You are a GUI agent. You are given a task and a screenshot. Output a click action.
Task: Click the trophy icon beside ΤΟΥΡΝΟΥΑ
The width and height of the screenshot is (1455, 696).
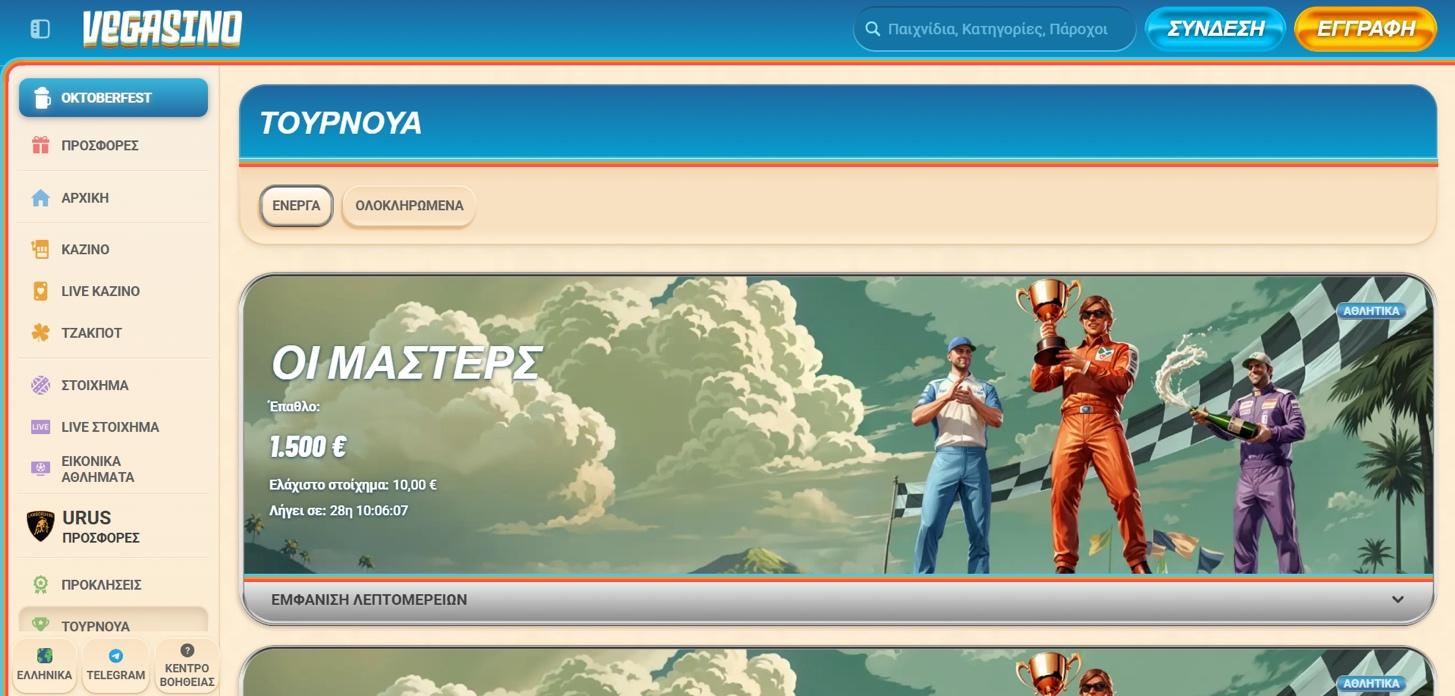click(x=40, y=625)
